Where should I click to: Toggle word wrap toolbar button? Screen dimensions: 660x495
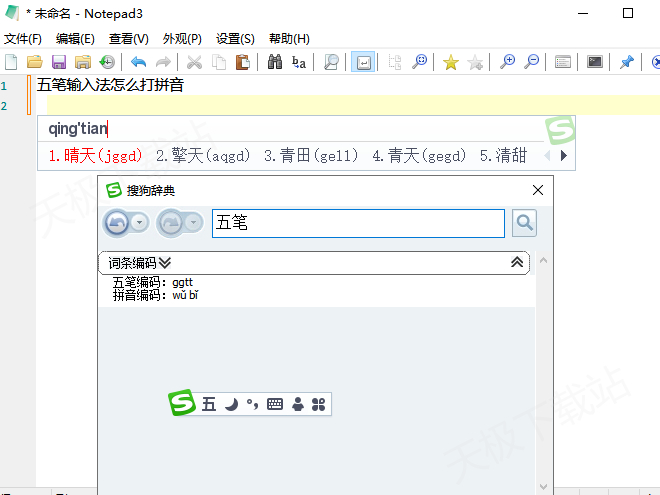(x=363, y=62)
